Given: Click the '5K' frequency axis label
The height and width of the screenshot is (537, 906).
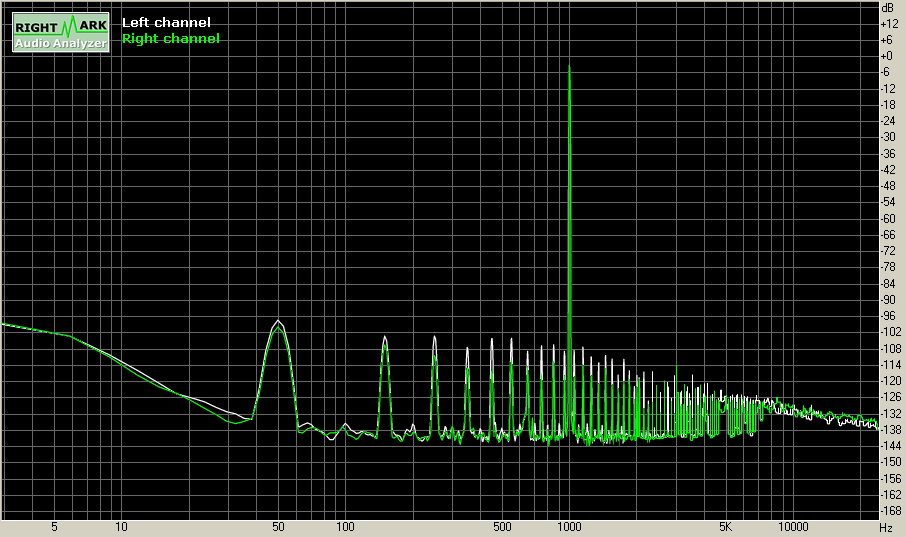Looking at the screenshot, I should click(726, 527).
